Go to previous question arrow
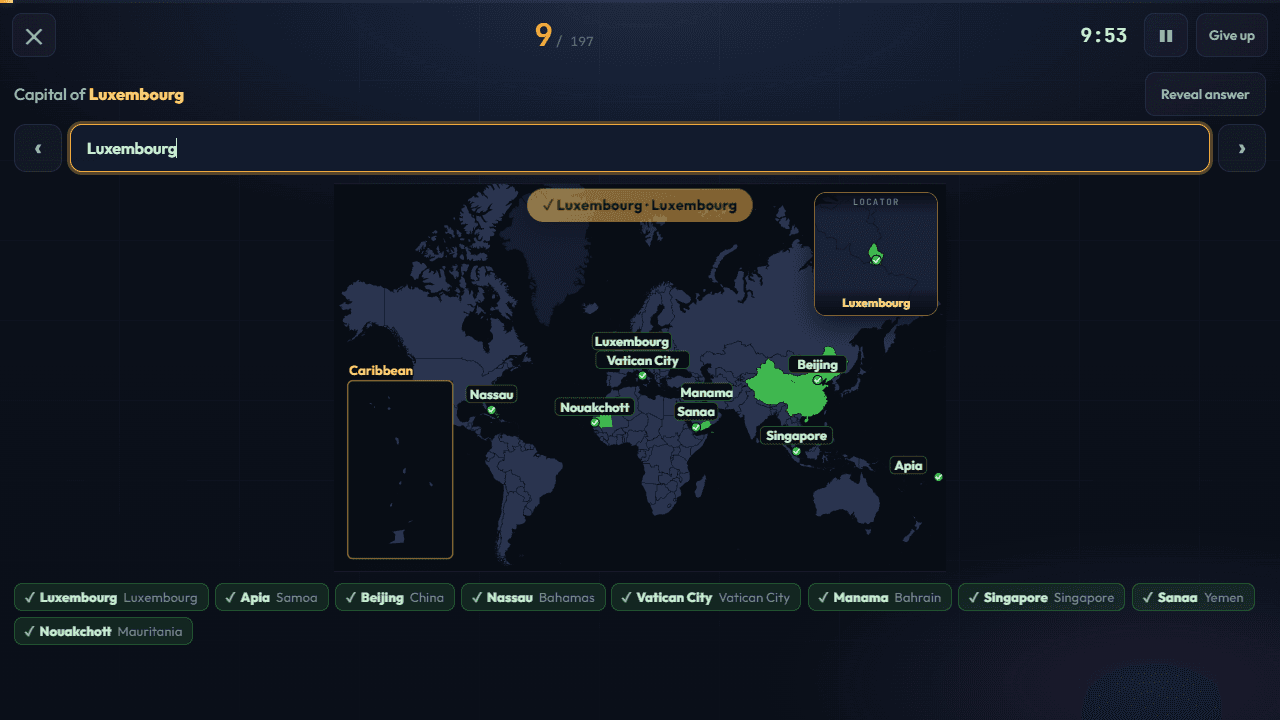Screen dimensions: 1280x720 38,148
